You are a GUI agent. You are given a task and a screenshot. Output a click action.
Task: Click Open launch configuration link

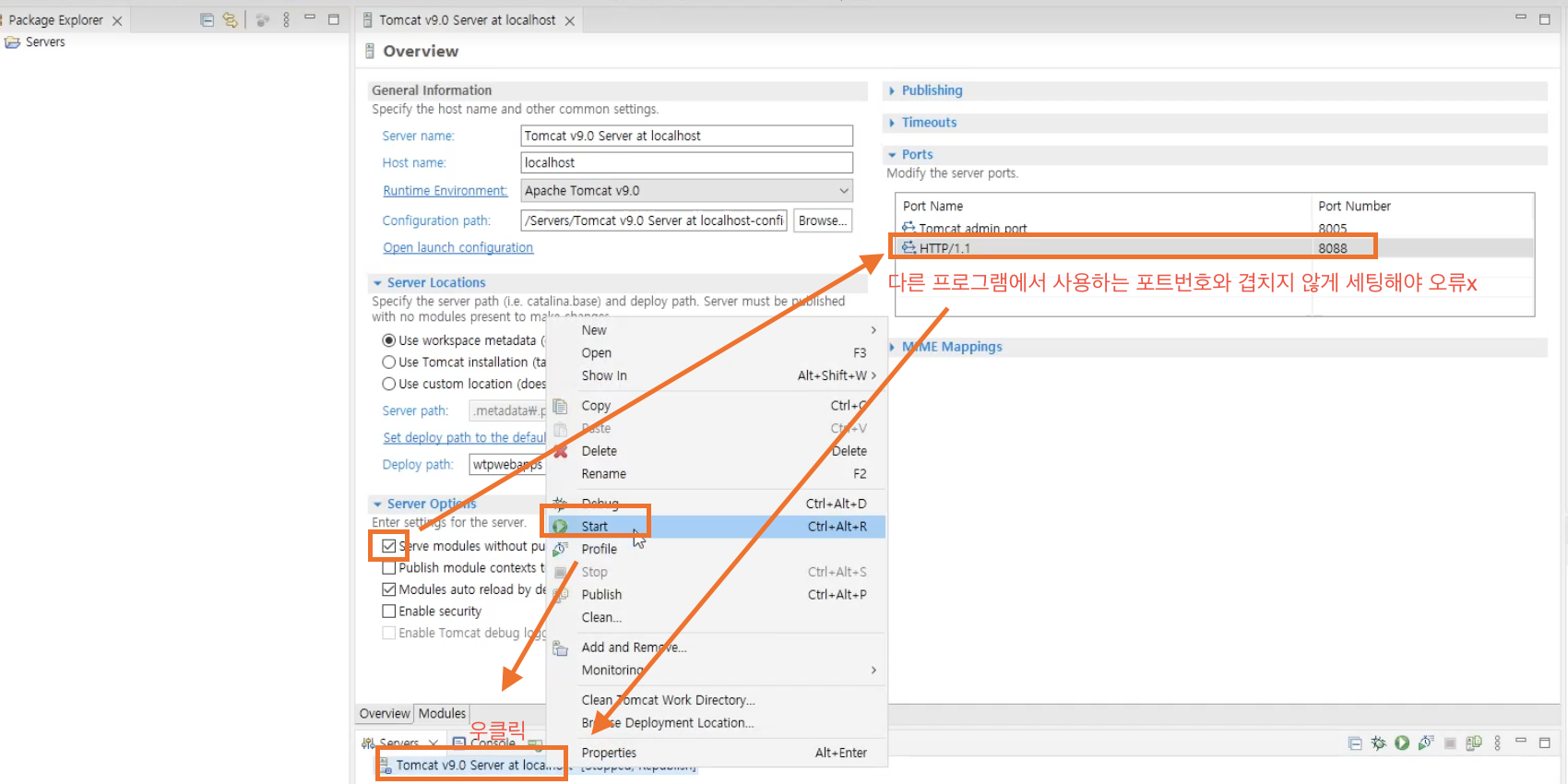click(x=457, y=248)
